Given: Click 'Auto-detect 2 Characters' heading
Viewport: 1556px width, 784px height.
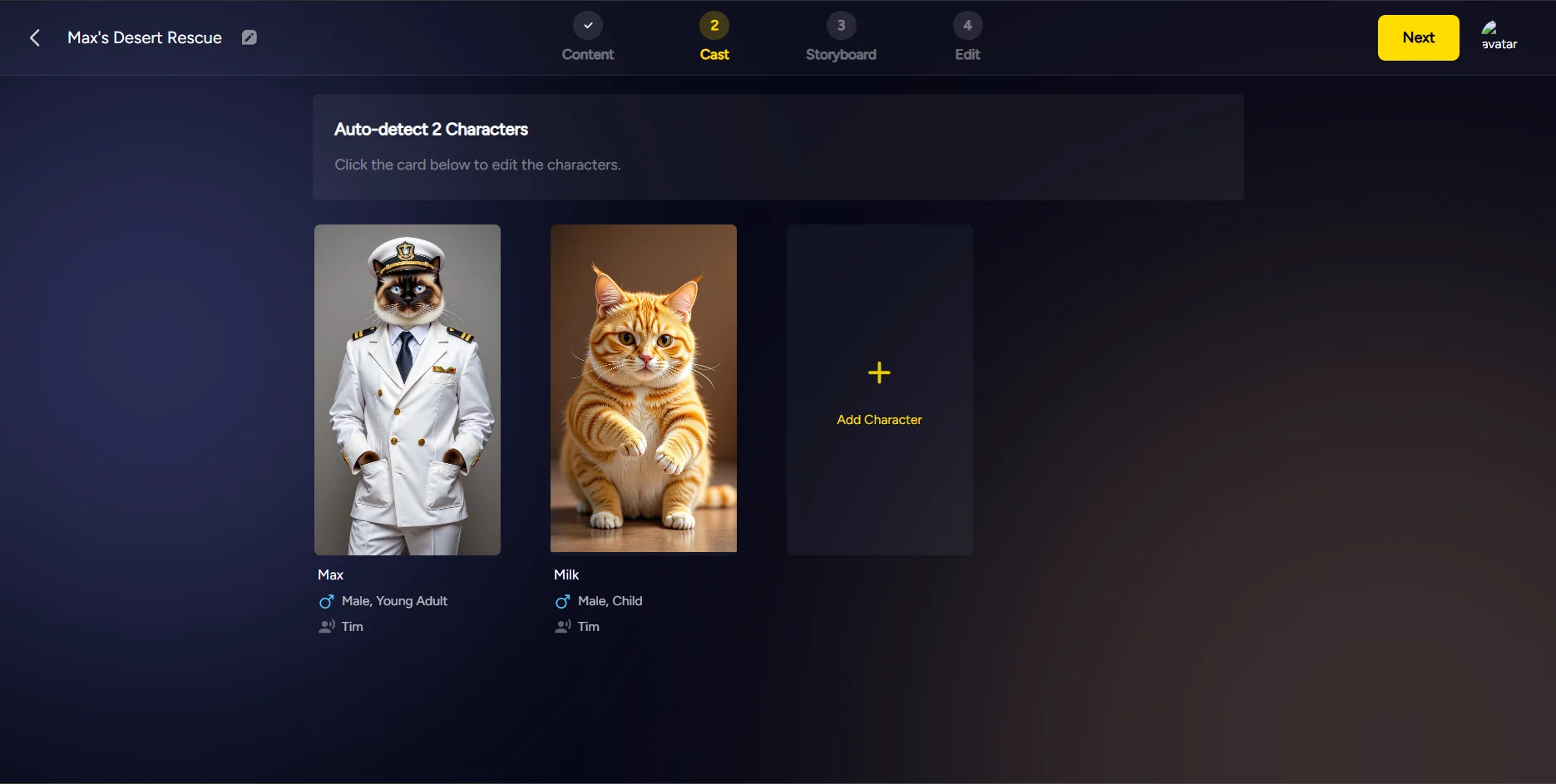Looking at the screenshot, I should 431,129.
